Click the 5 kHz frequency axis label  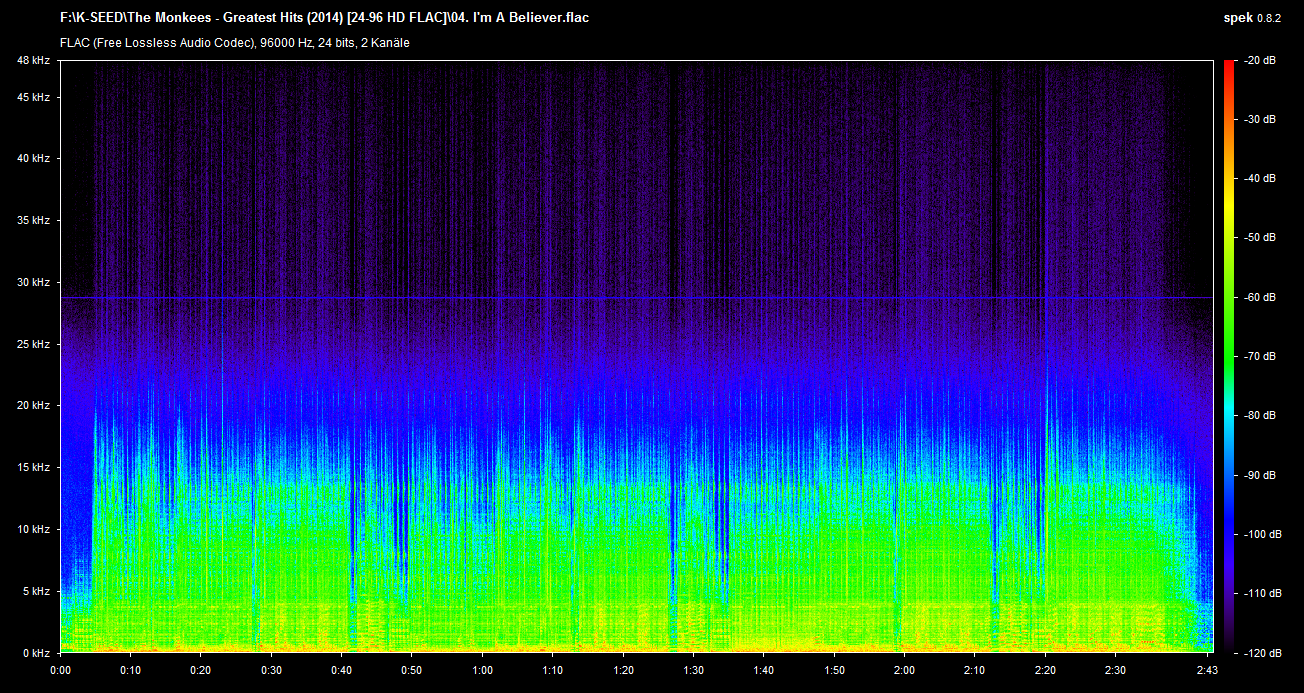click(x=35, y=591)
